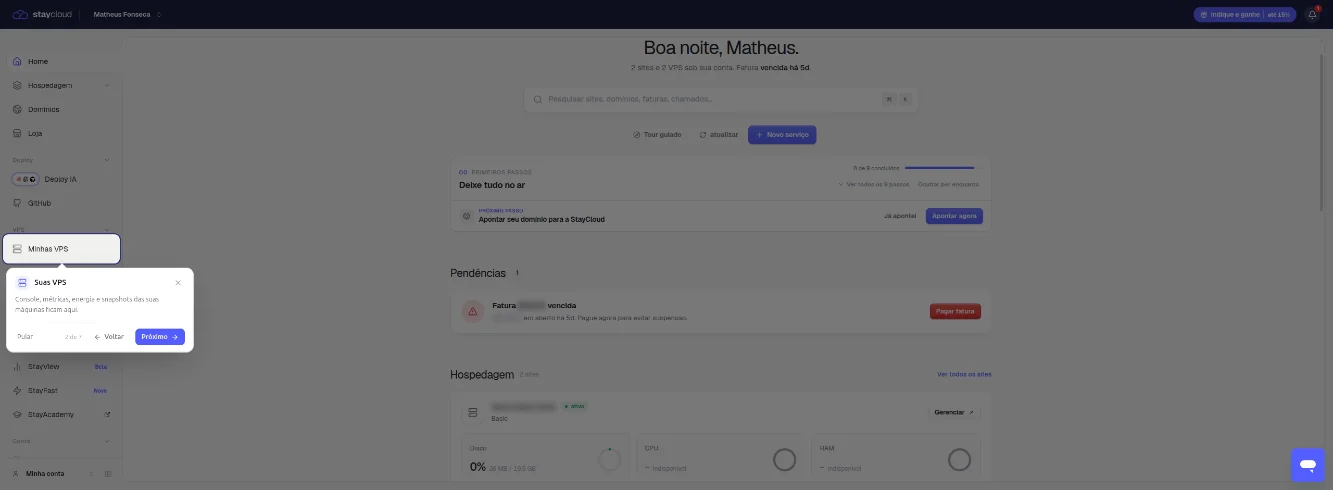Click the StayAcademy graduation icon
Screen dimensions: 1333x490
(17, 414)
